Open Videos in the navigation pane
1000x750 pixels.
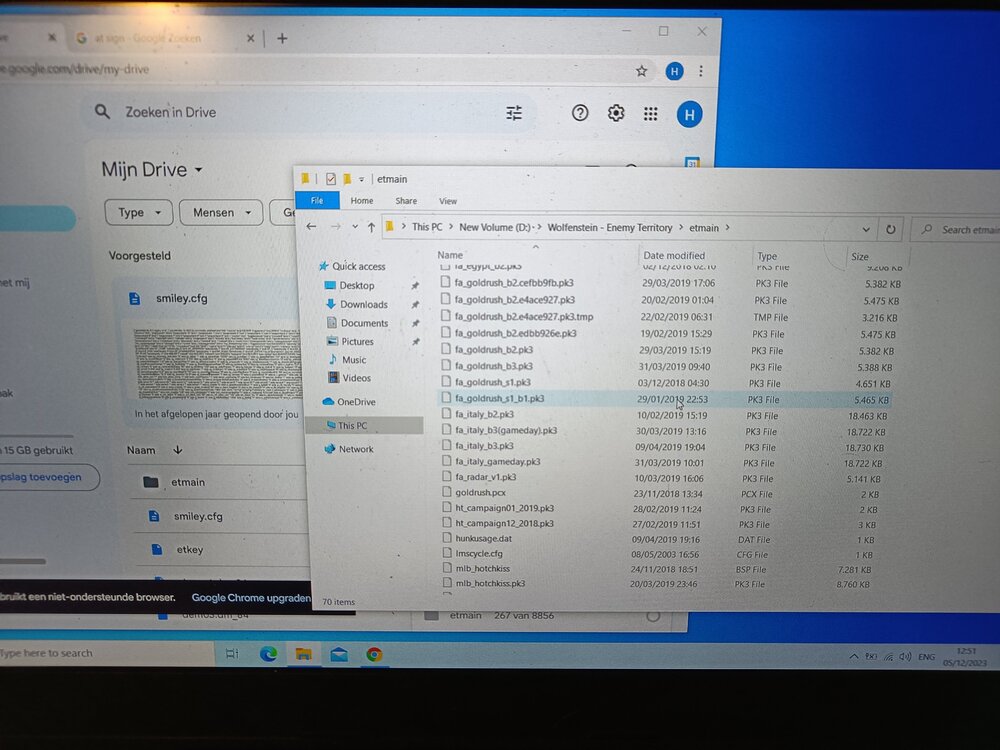[x=356, y=378]
